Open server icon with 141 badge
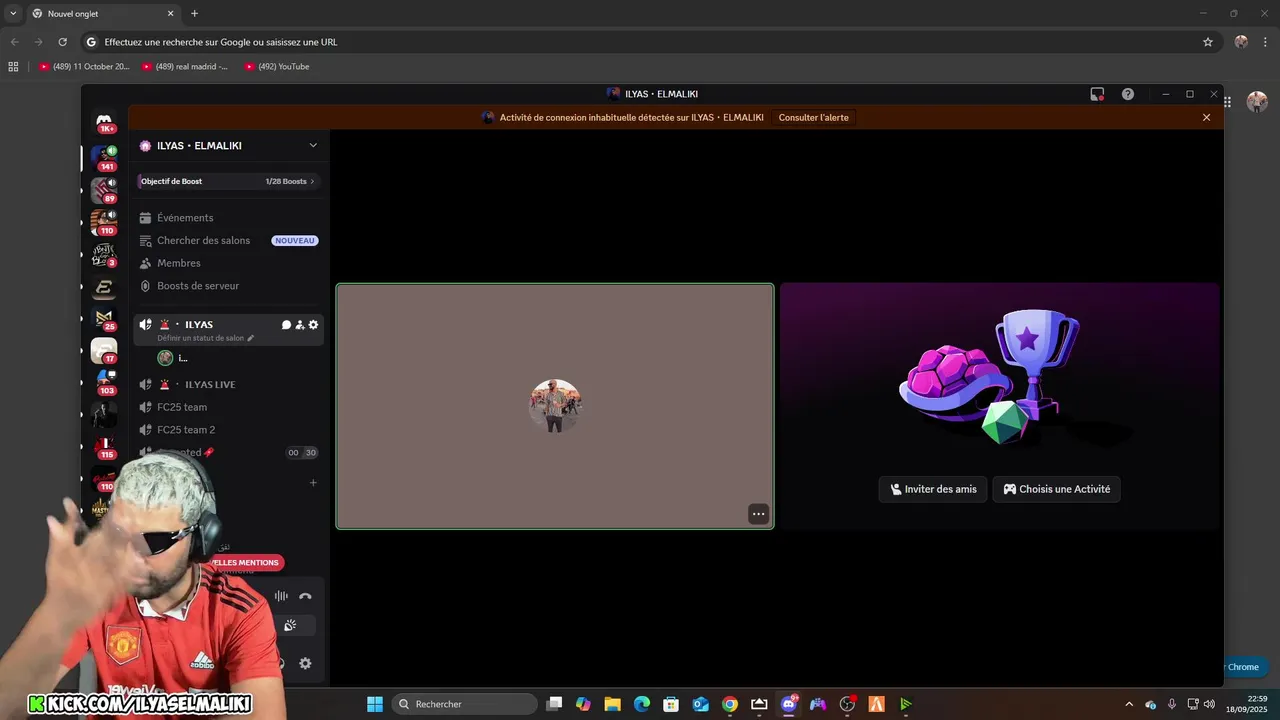 click(x=104, y=157)
